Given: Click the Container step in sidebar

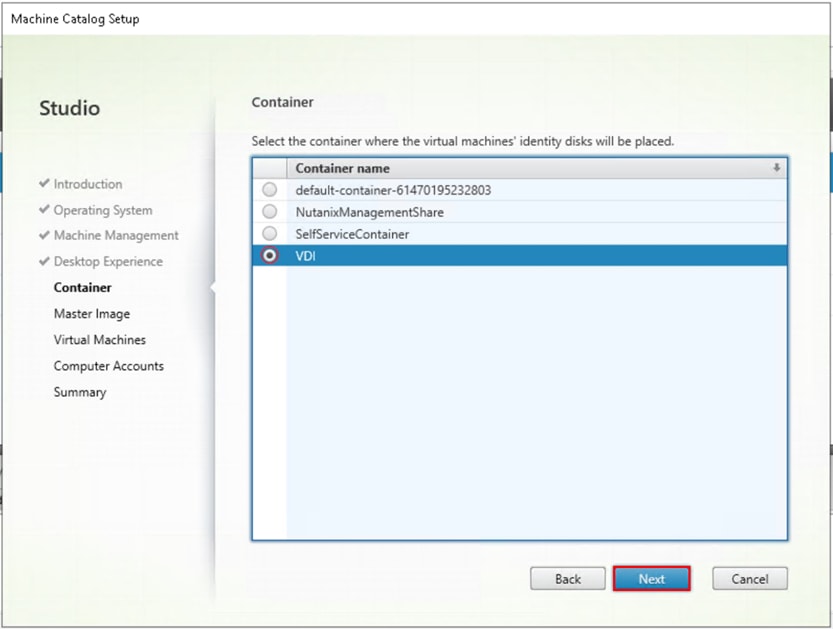Looking at the screenshot, I should (82, 287).
